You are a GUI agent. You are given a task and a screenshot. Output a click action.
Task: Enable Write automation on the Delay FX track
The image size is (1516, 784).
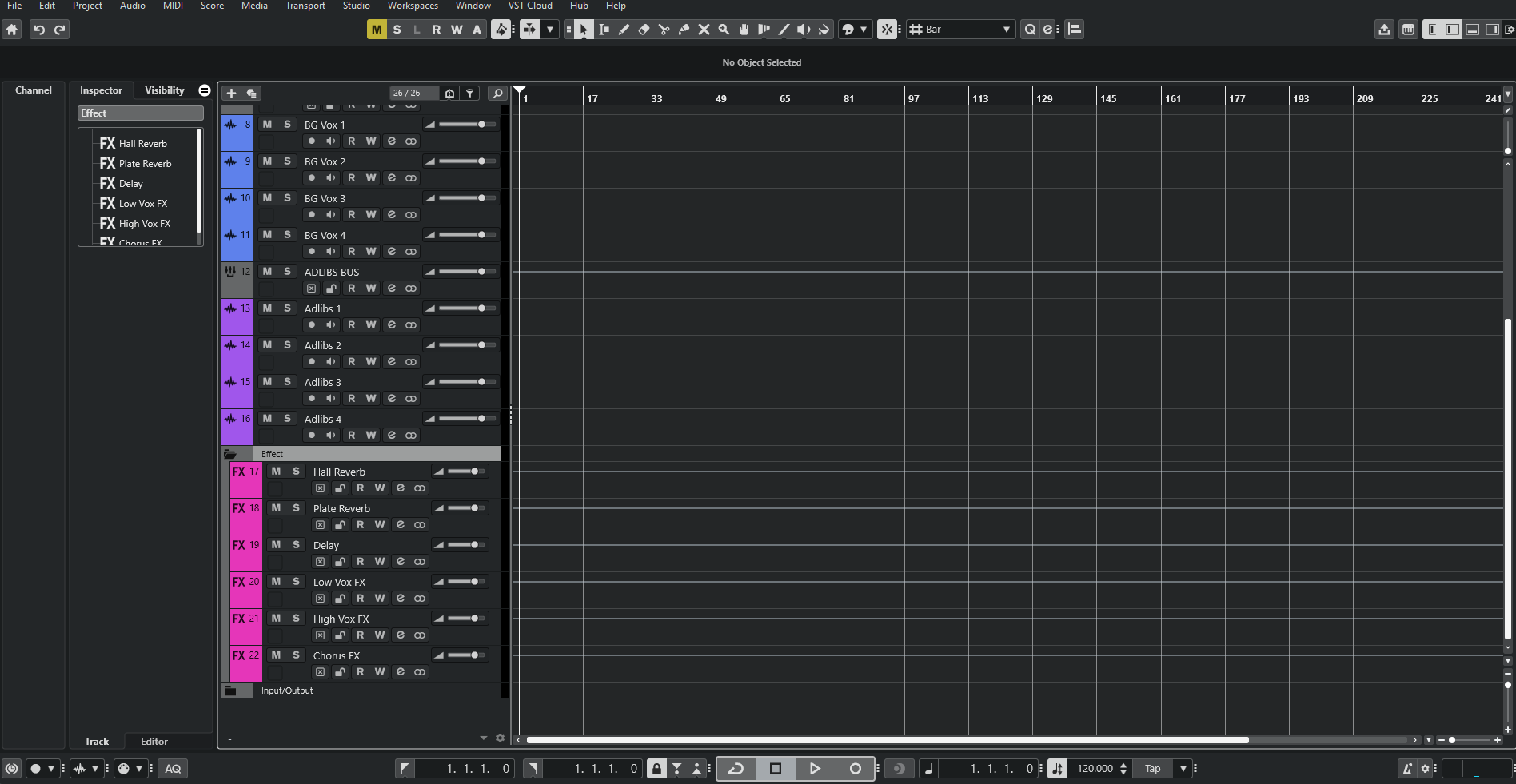tap(379, 562)
